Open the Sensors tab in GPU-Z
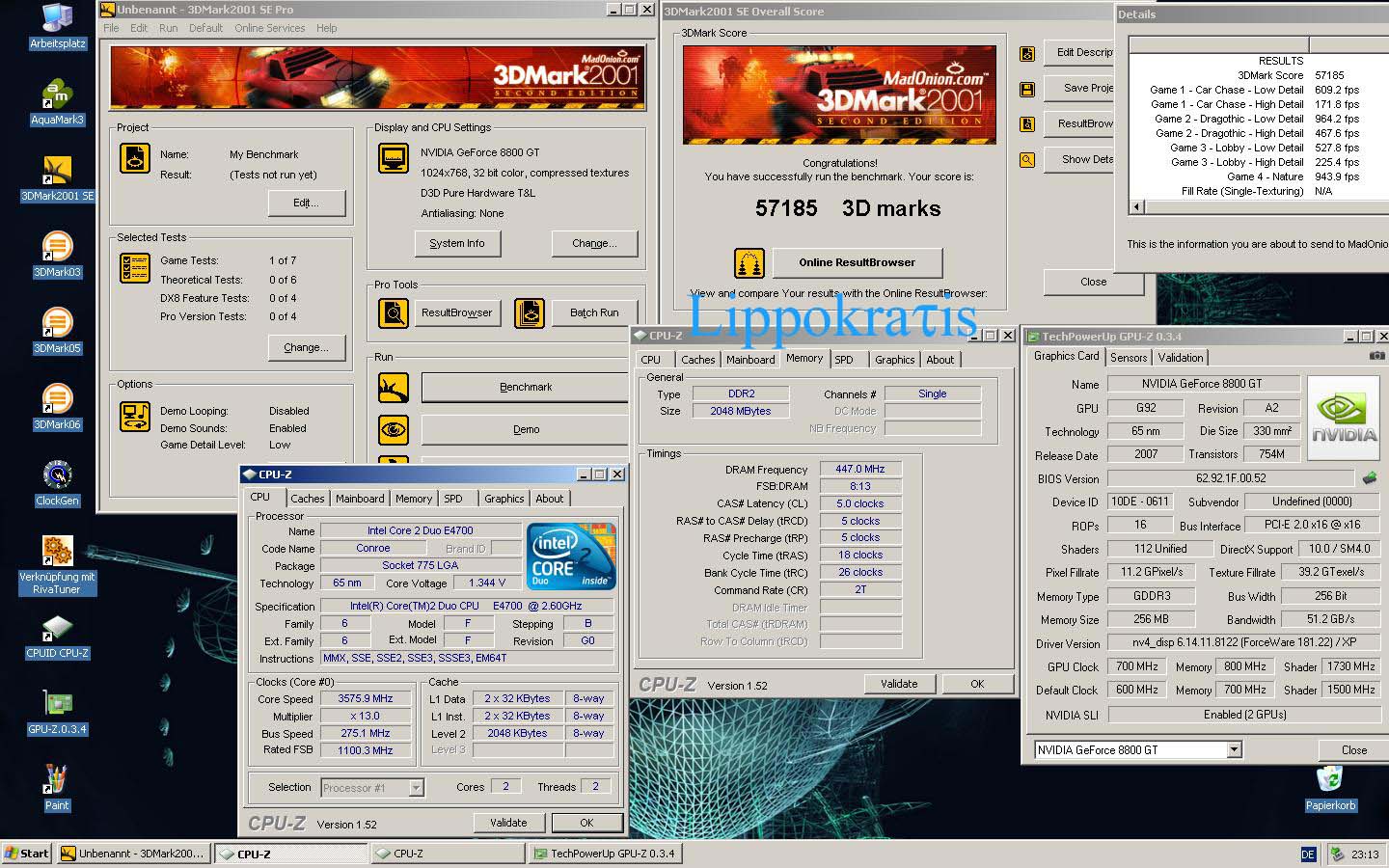The width and height of the screenshot is (1389, 868). point(1129,358)
